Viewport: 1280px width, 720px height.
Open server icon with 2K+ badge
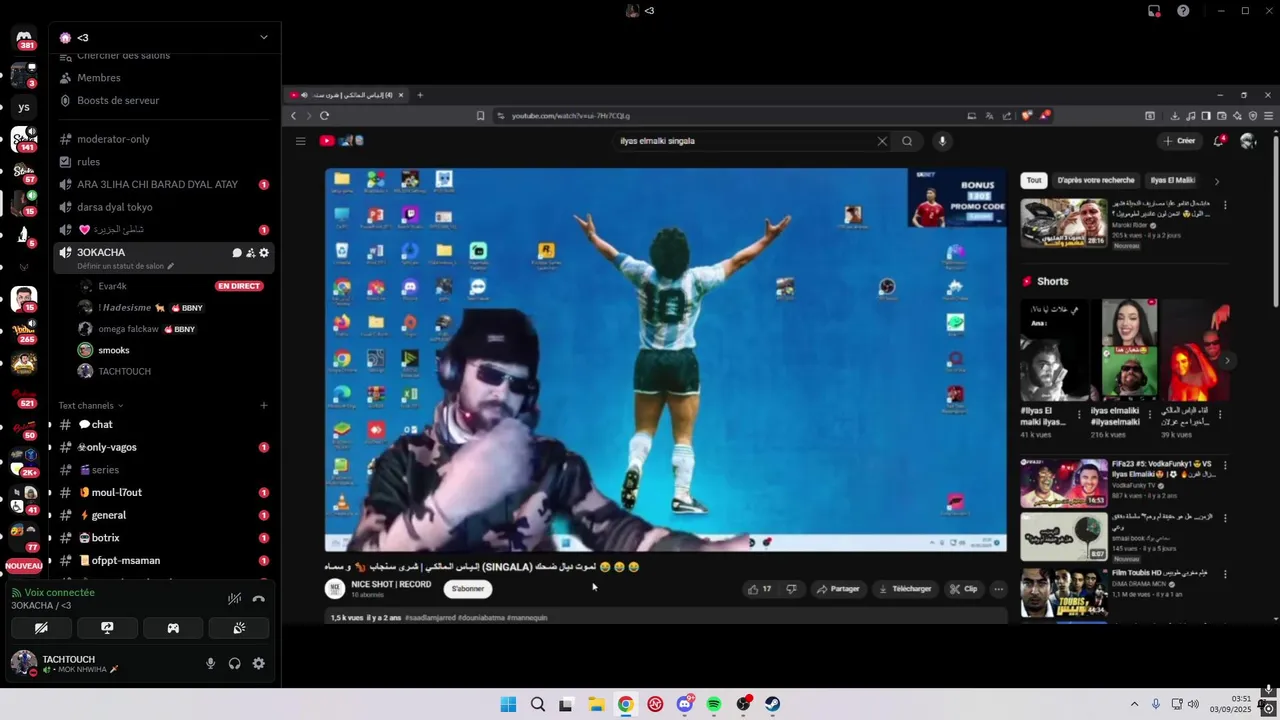(x=24, y=464)
